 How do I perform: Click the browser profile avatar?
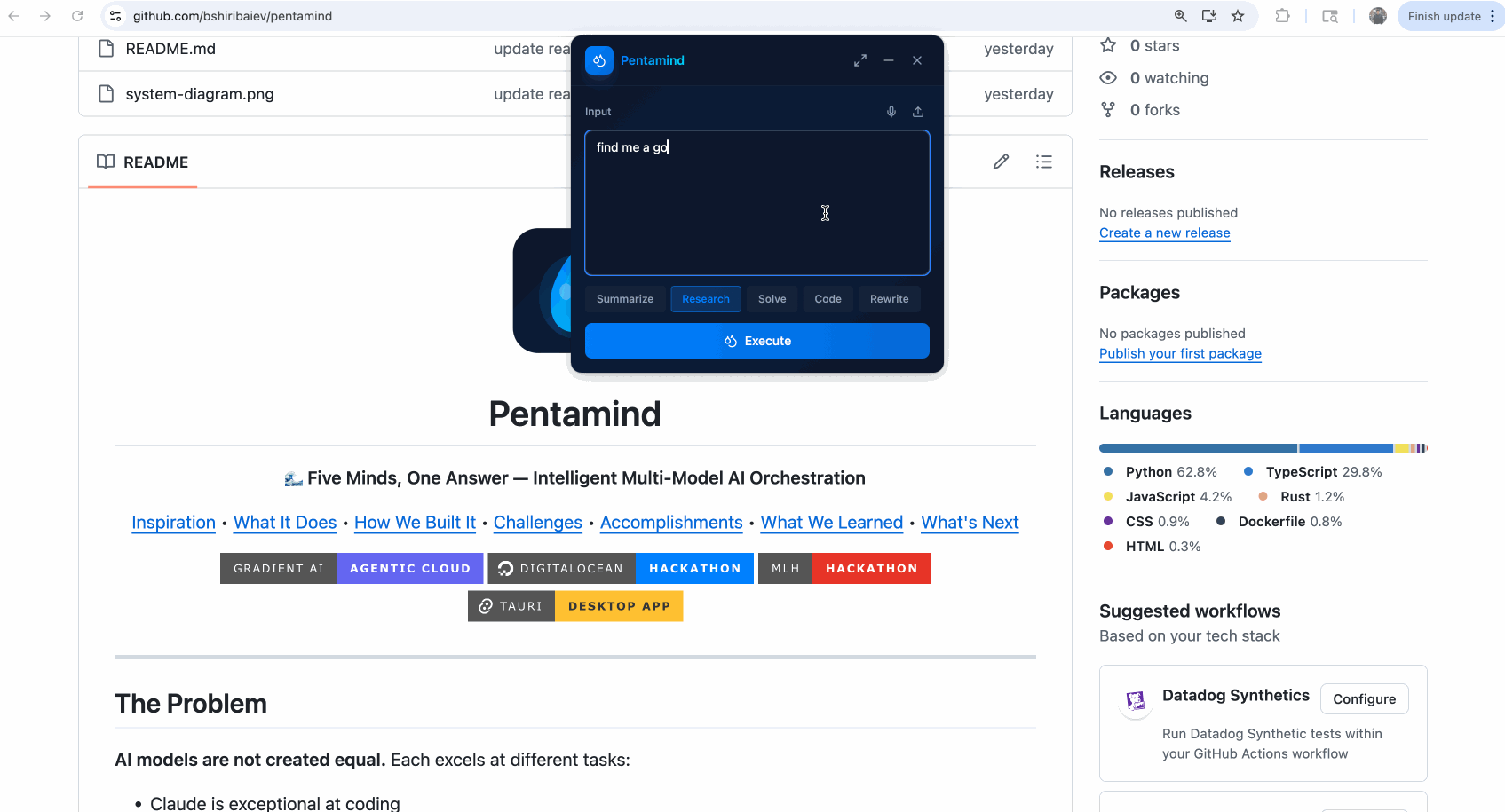tap(1377, 16)
